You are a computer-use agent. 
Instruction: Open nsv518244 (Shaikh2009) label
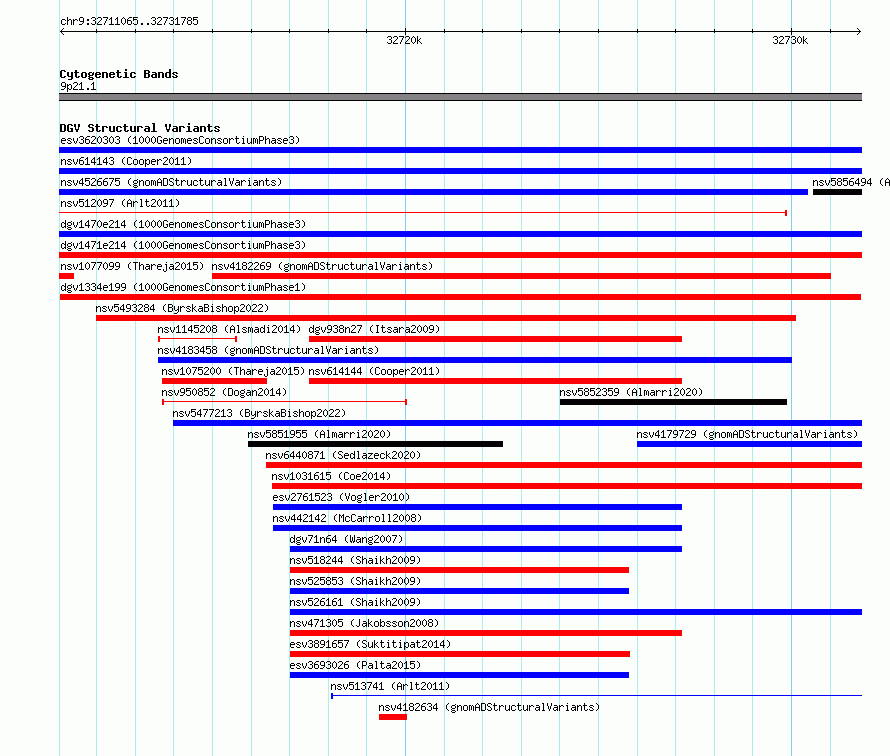point(355,560)
